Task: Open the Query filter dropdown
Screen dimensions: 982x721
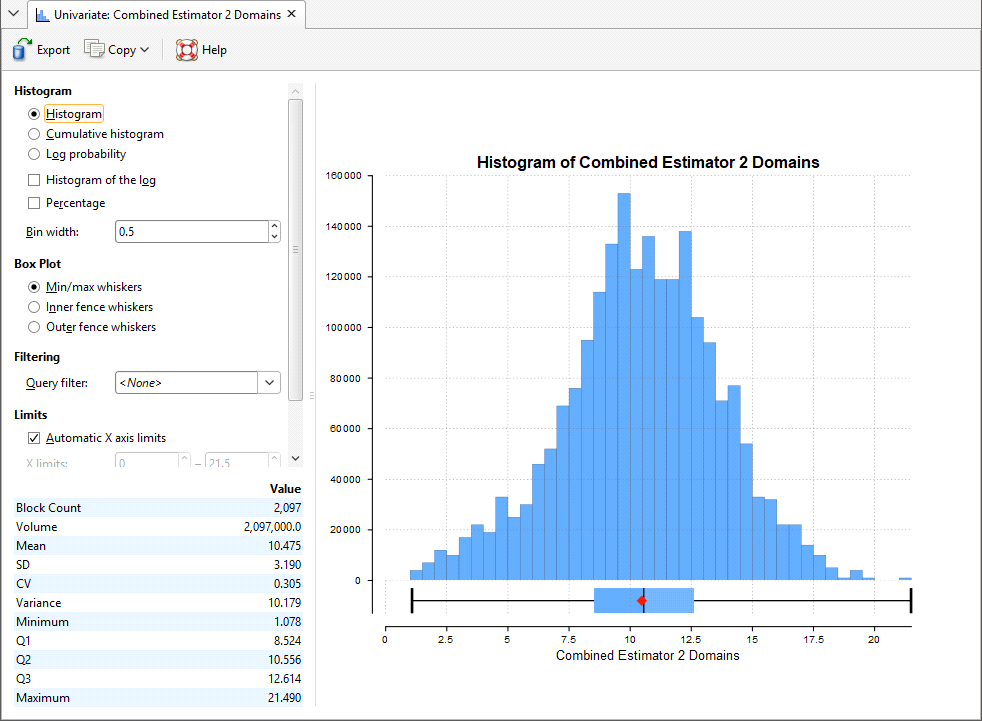Action: pos(269,382)
